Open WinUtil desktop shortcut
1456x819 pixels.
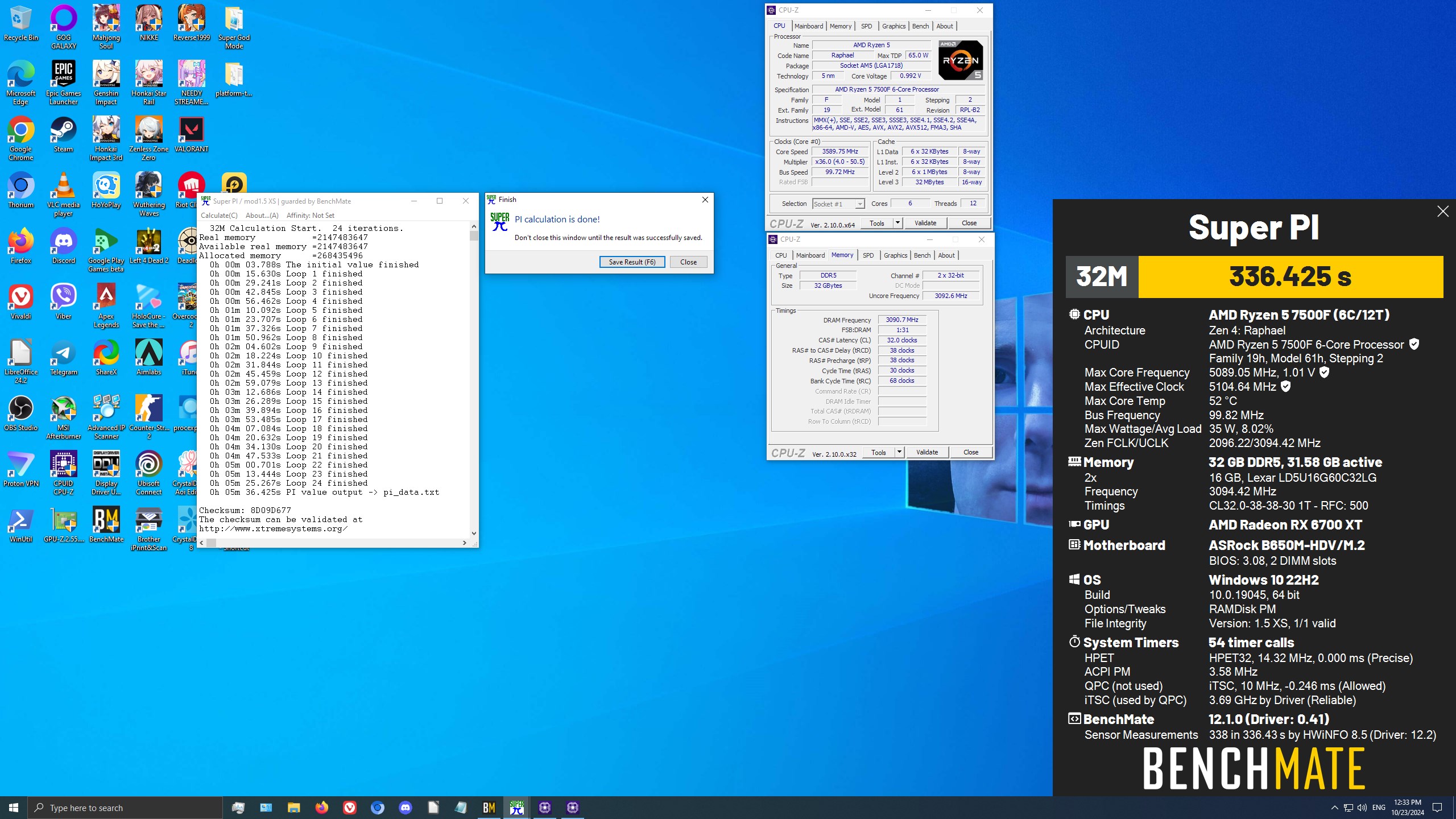20,525
